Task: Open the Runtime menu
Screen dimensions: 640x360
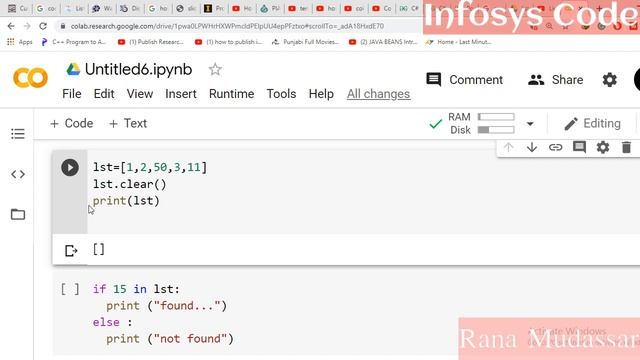Action: [x=231, y=94]
